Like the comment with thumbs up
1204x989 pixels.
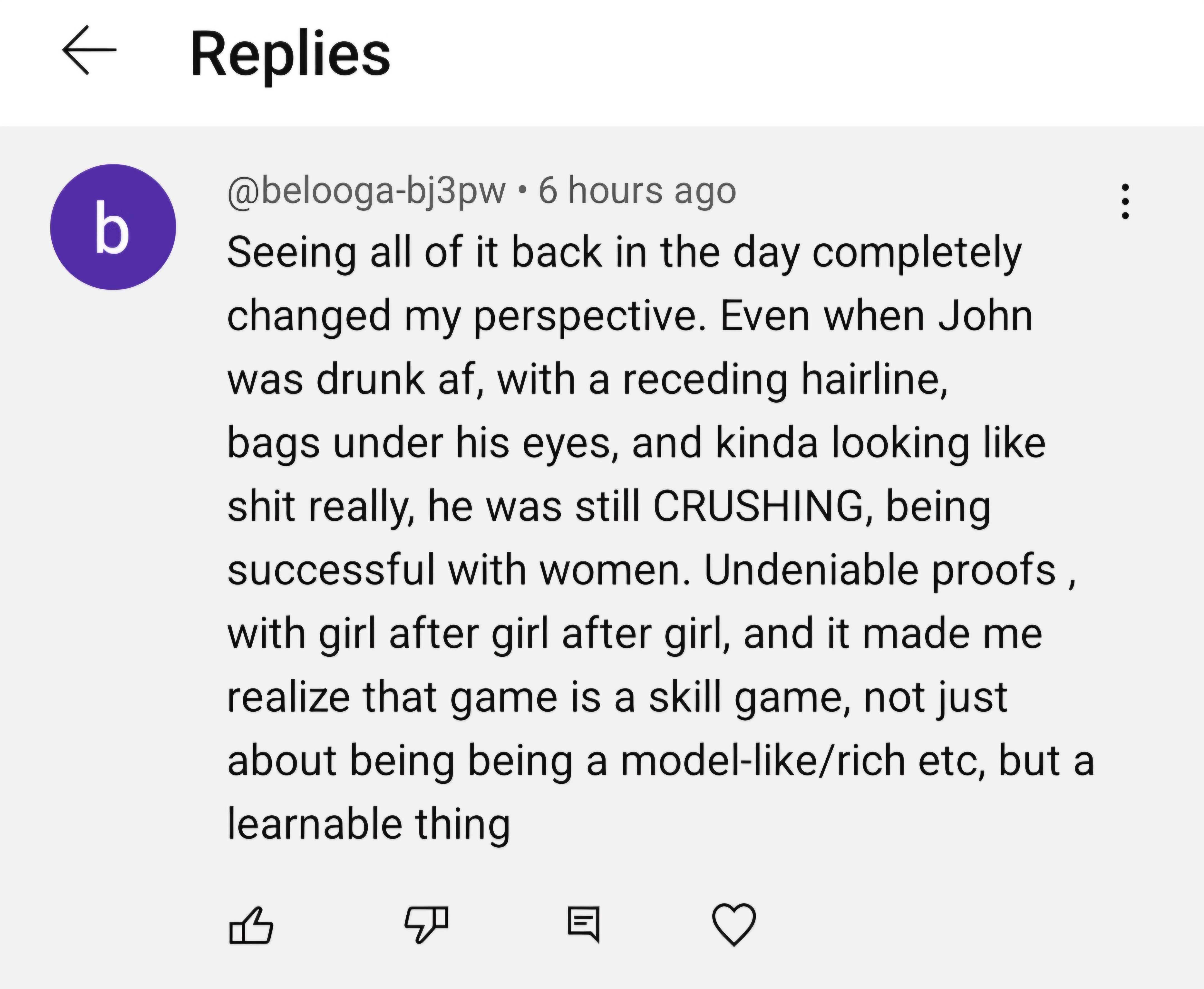[x=251, y=925]
